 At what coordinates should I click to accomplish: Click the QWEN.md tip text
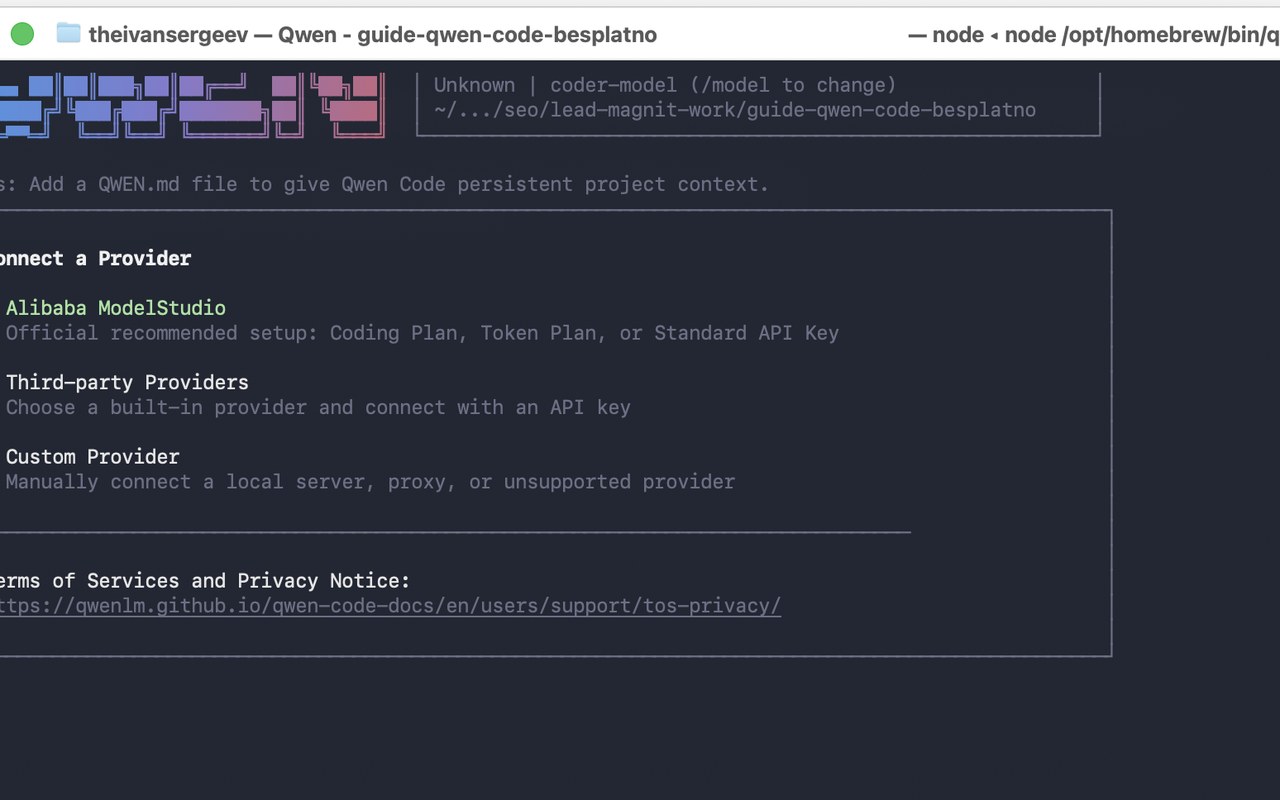coord(385,184)
